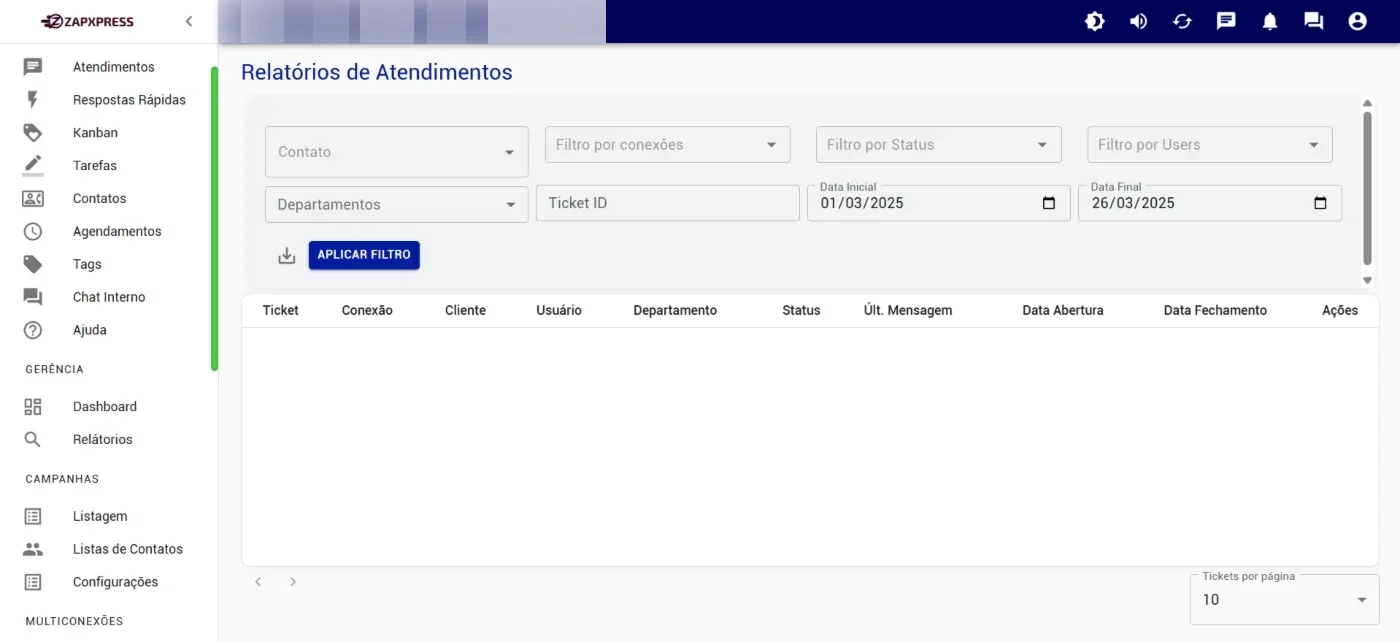
Task: Click the ZapXpress logo
Action: tap(87, 21)
